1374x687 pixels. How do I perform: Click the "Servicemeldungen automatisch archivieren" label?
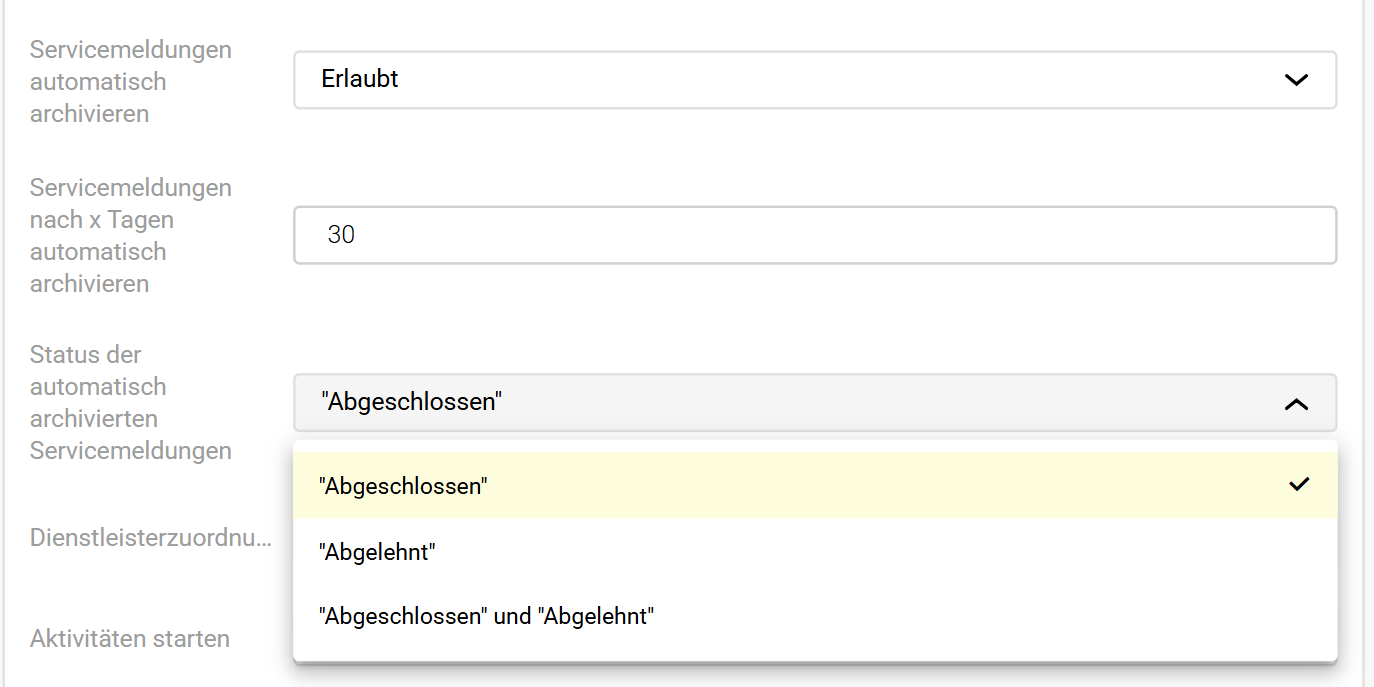pos(130,81)
